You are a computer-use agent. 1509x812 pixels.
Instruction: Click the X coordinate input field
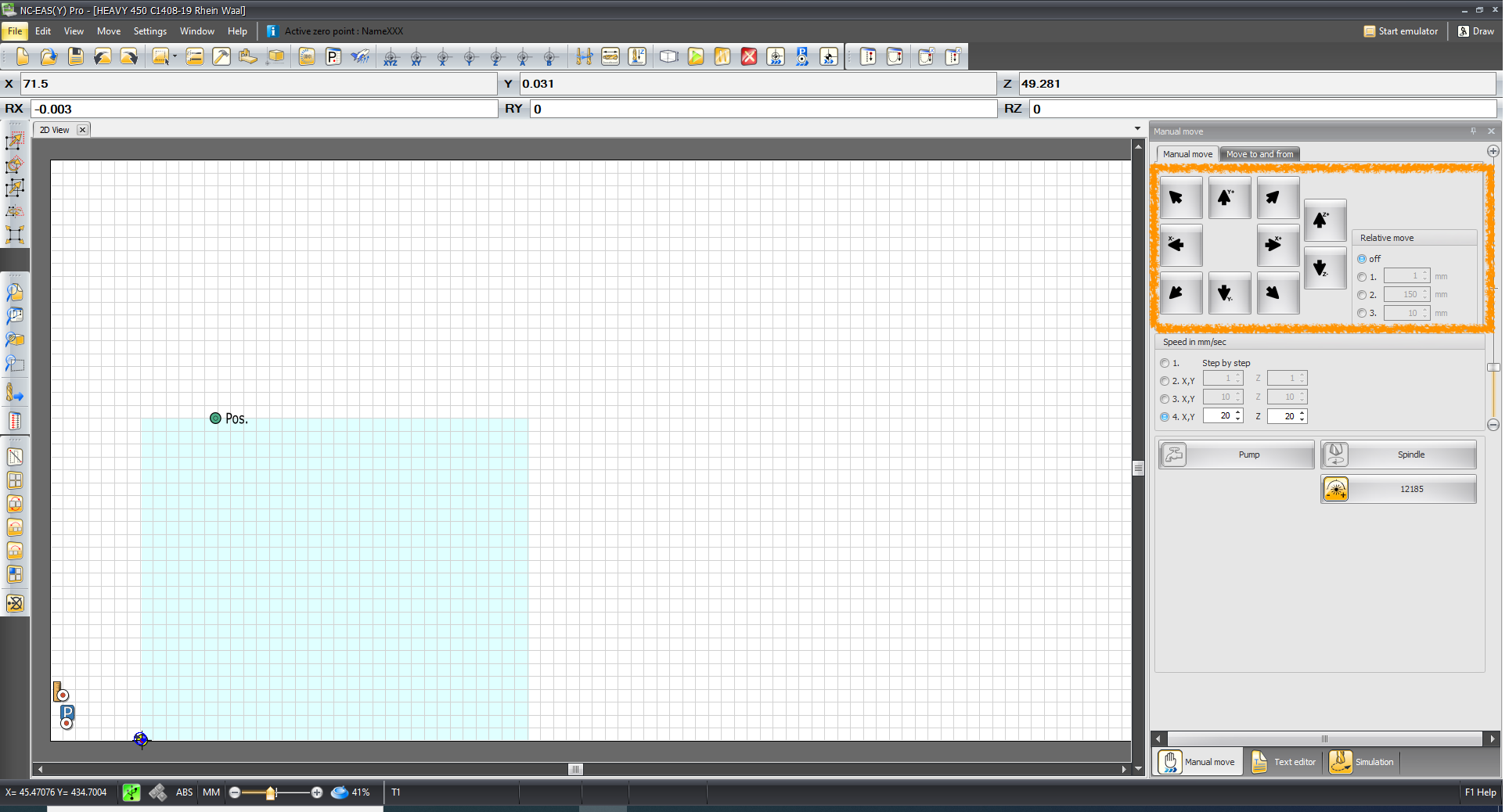click(258, 84)
